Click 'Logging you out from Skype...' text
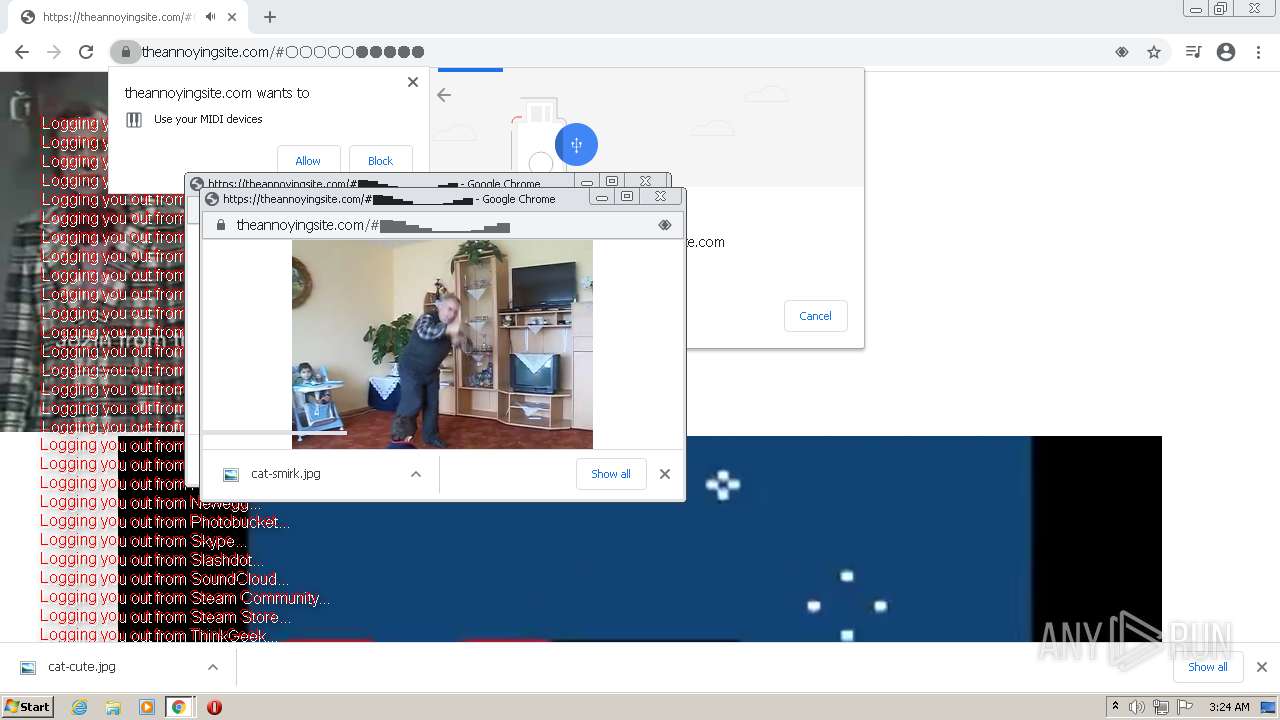Screen dimensions: 1280x720 click(x=142, y=541)
